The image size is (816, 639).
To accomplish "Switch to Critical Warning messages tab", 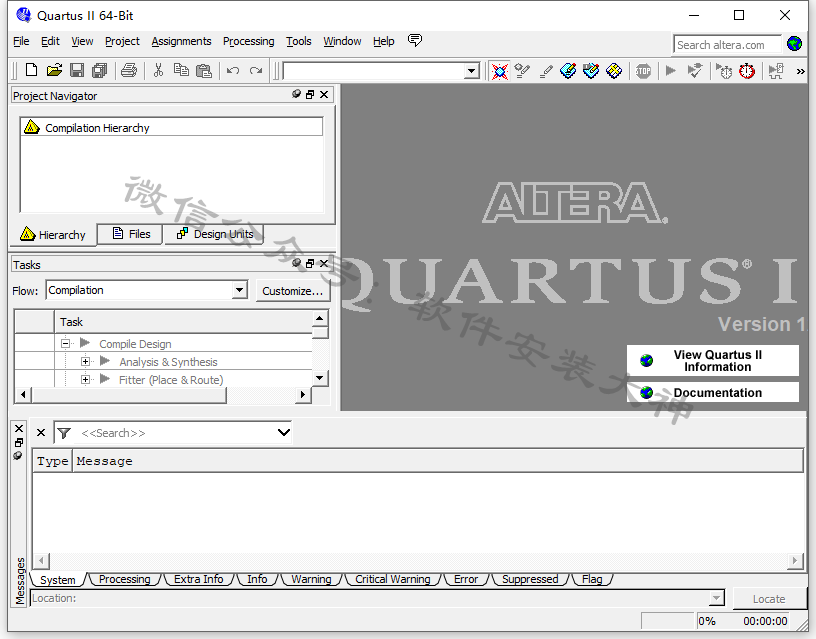I will coord(392,579).
